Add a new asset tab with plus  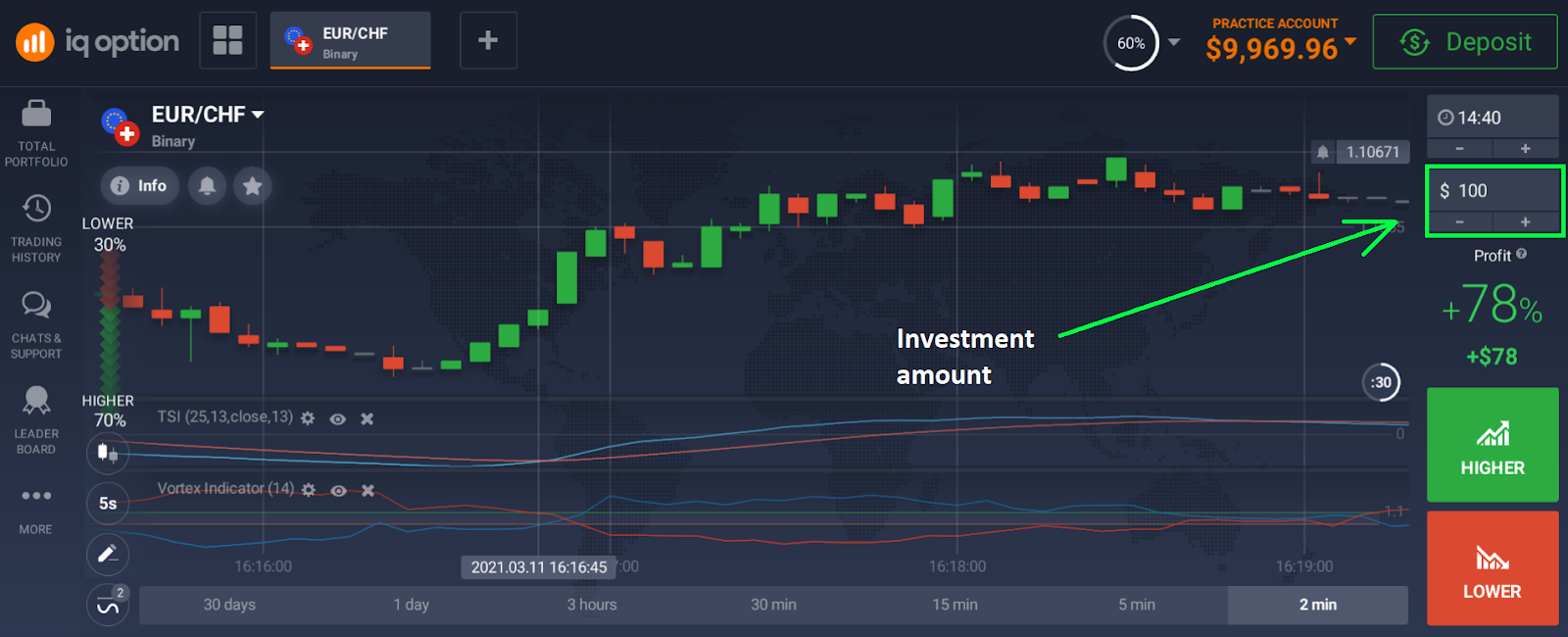click(x=488, y=40)
